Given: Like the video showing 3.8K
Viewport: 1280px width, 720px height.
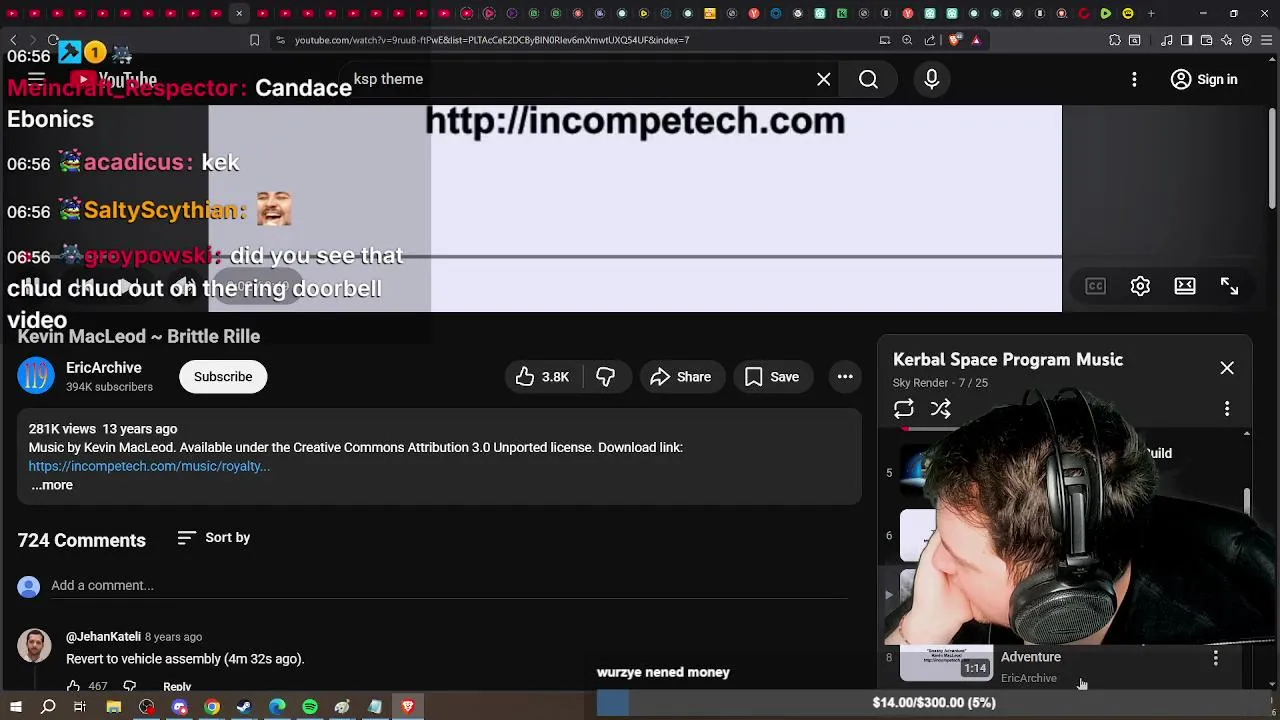Looking at the screenshot, I should (542, 377).
